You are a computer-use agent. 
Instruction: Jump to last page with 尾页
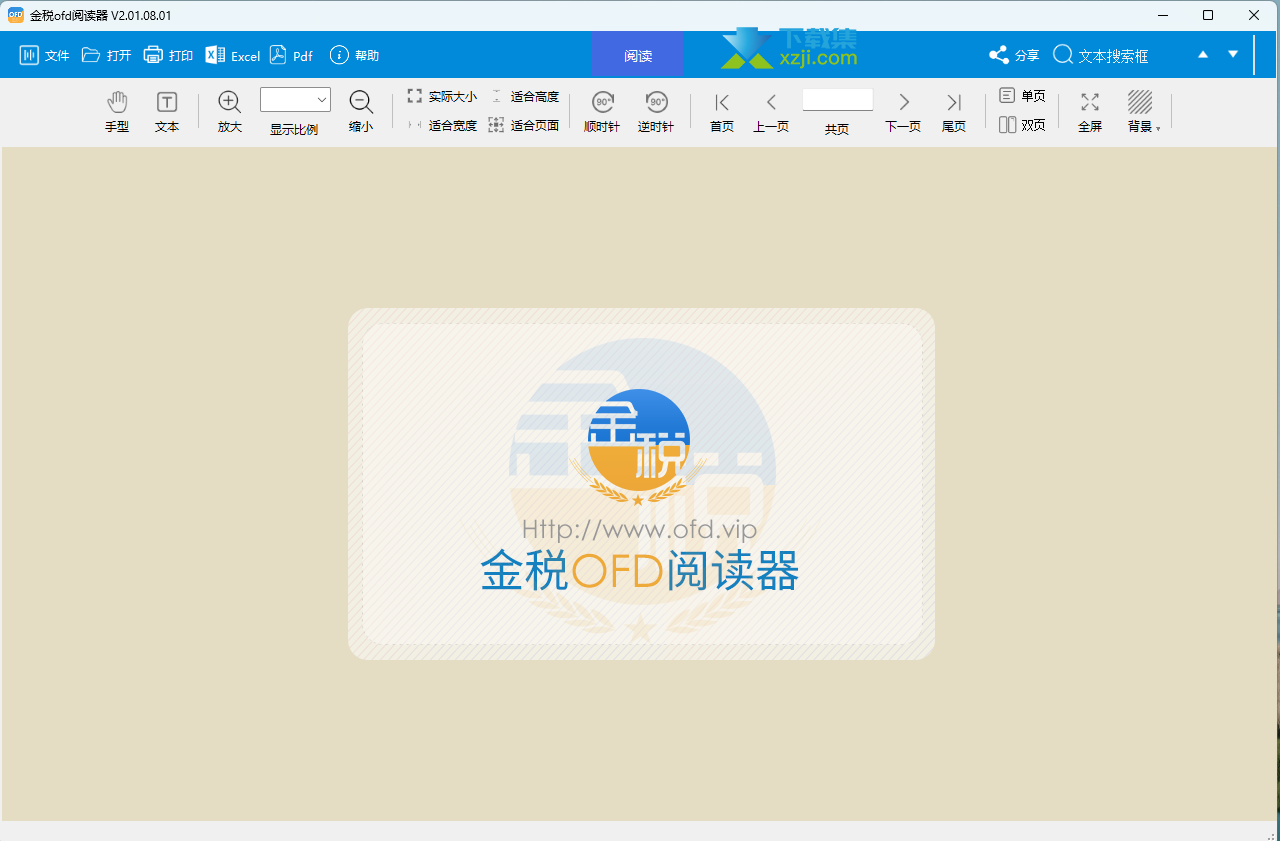click(954, 112)
